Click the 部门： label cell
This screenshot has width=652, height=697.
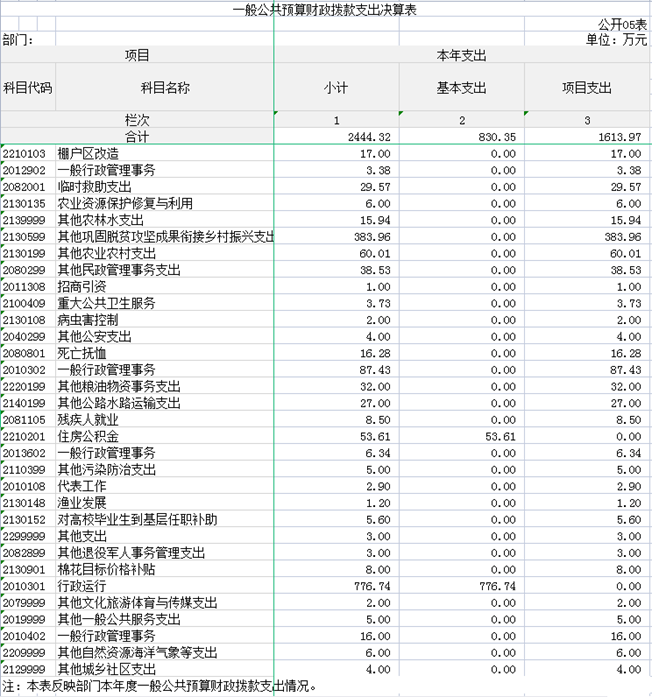point(19,40)
